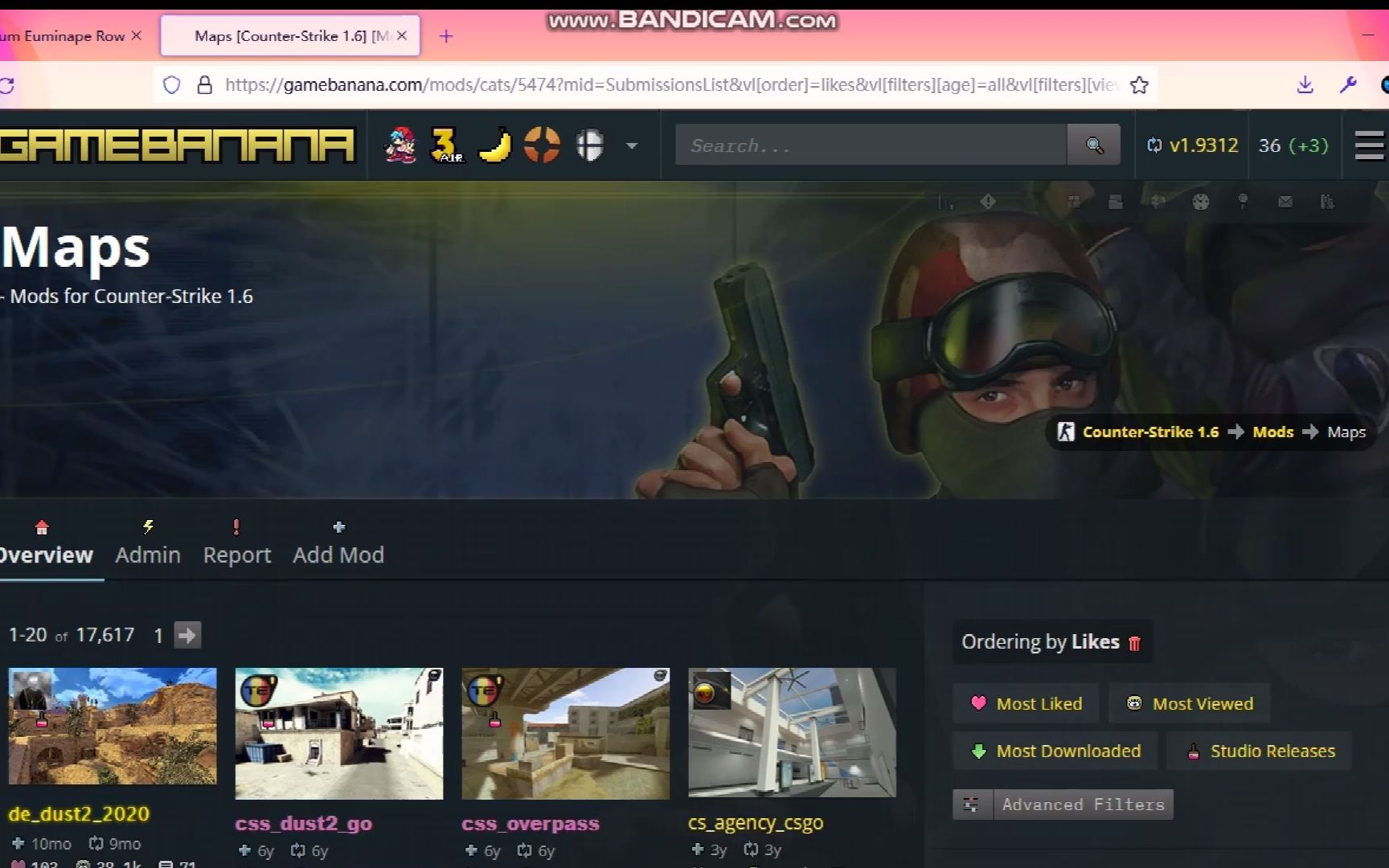Image resolution: width=1389 pixels, height=868 pixels.
Task: Close the Maps Counter-Strike browser tab
Action: pos(402,35)
